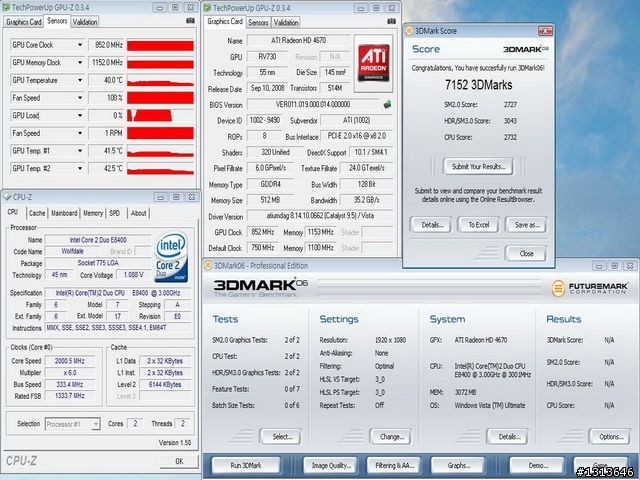Click camera screenshot icon in GPU-Z Sensors window
Screen dimensions: 640x480
click(x=190, y=20)
